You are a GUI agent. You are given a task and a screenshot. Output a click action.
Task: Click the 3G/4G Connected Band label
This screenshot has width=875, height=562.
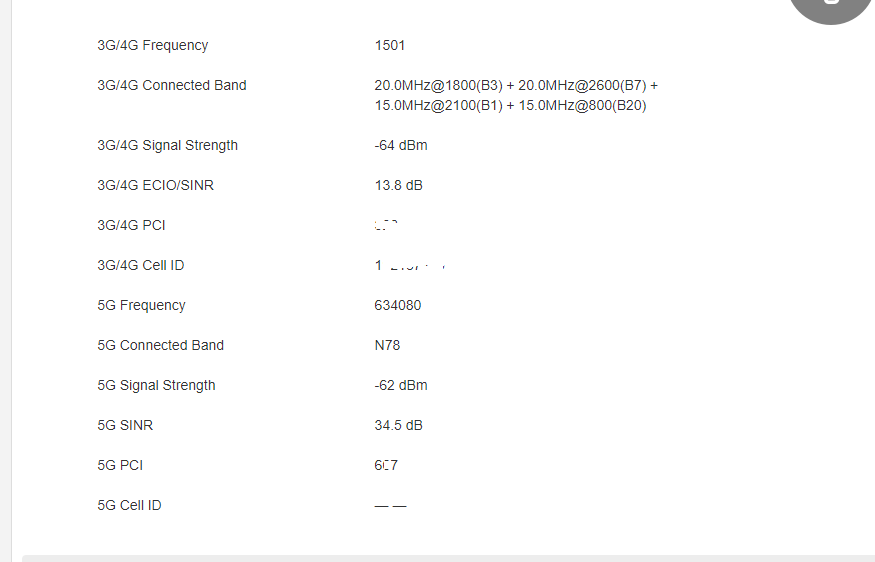[171, 85]
